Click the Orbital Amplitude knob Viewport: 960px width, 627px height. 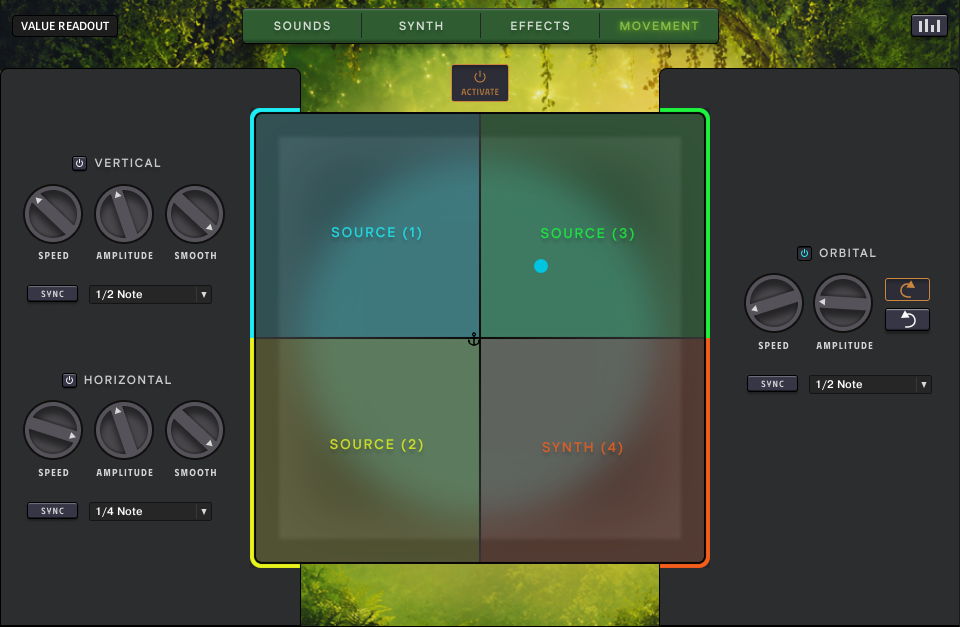(843, 303)
